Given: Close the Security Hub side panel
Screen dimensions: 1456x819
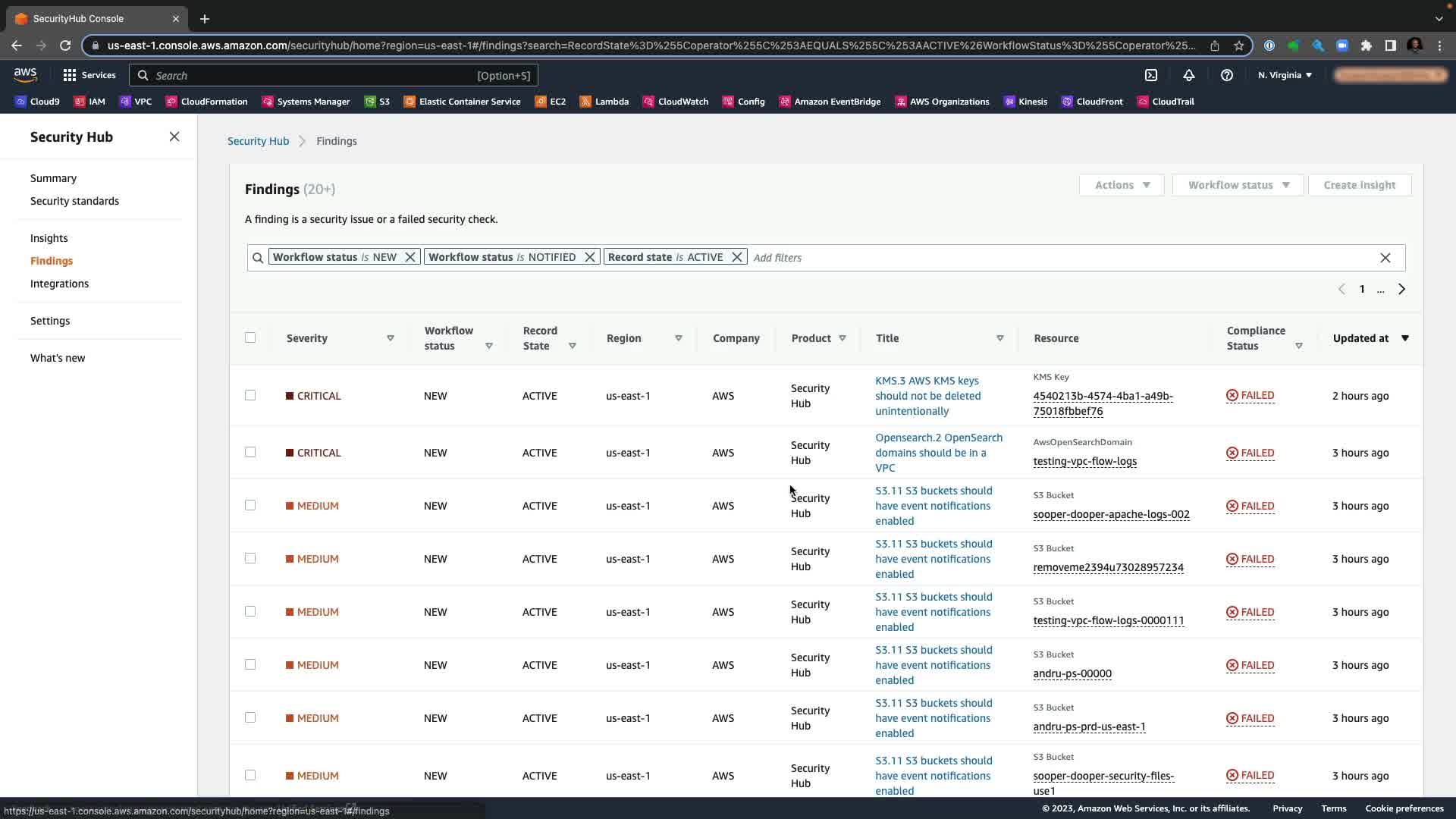Looking at the screenshot, I should pyautogui.click(x=174, y=136).
